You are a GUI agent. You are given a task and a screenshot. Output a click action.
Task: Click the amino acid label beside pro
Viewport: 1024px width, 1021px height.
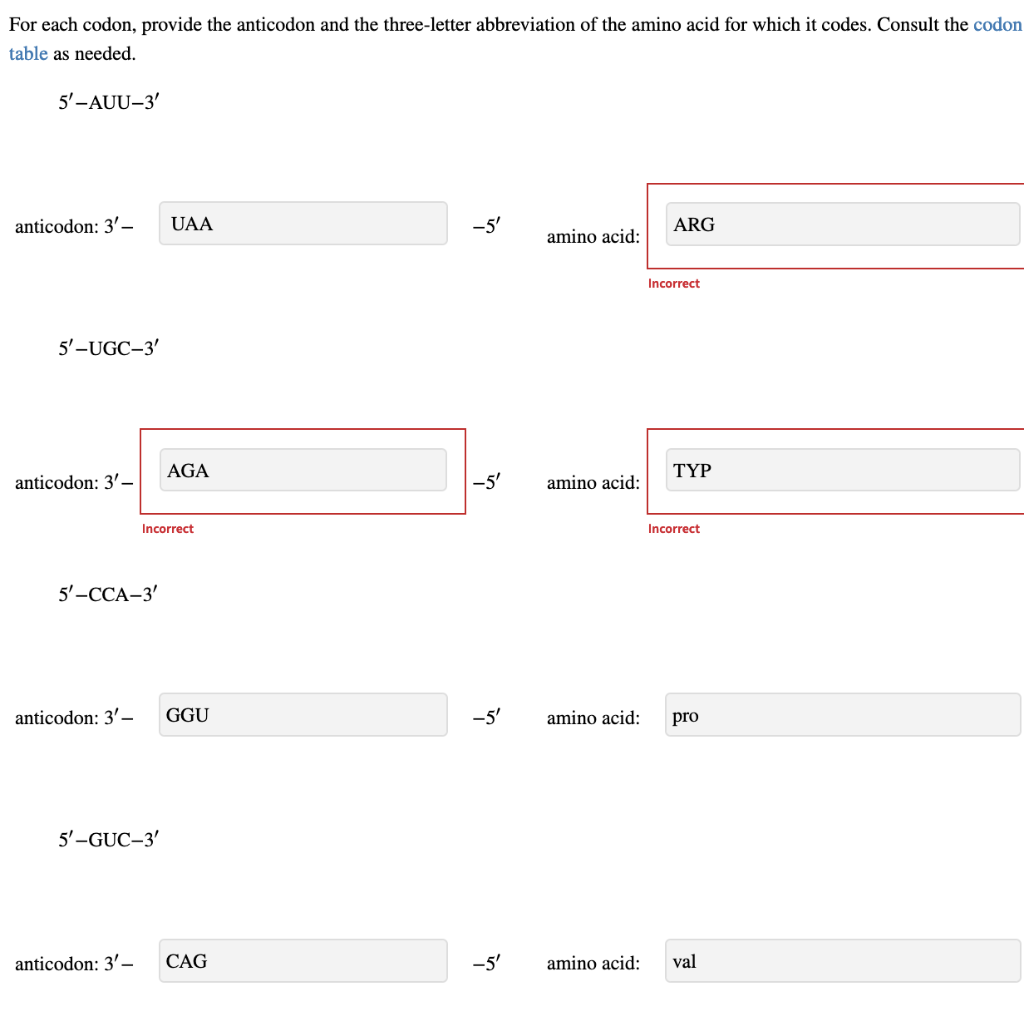(x=592, y=718)
